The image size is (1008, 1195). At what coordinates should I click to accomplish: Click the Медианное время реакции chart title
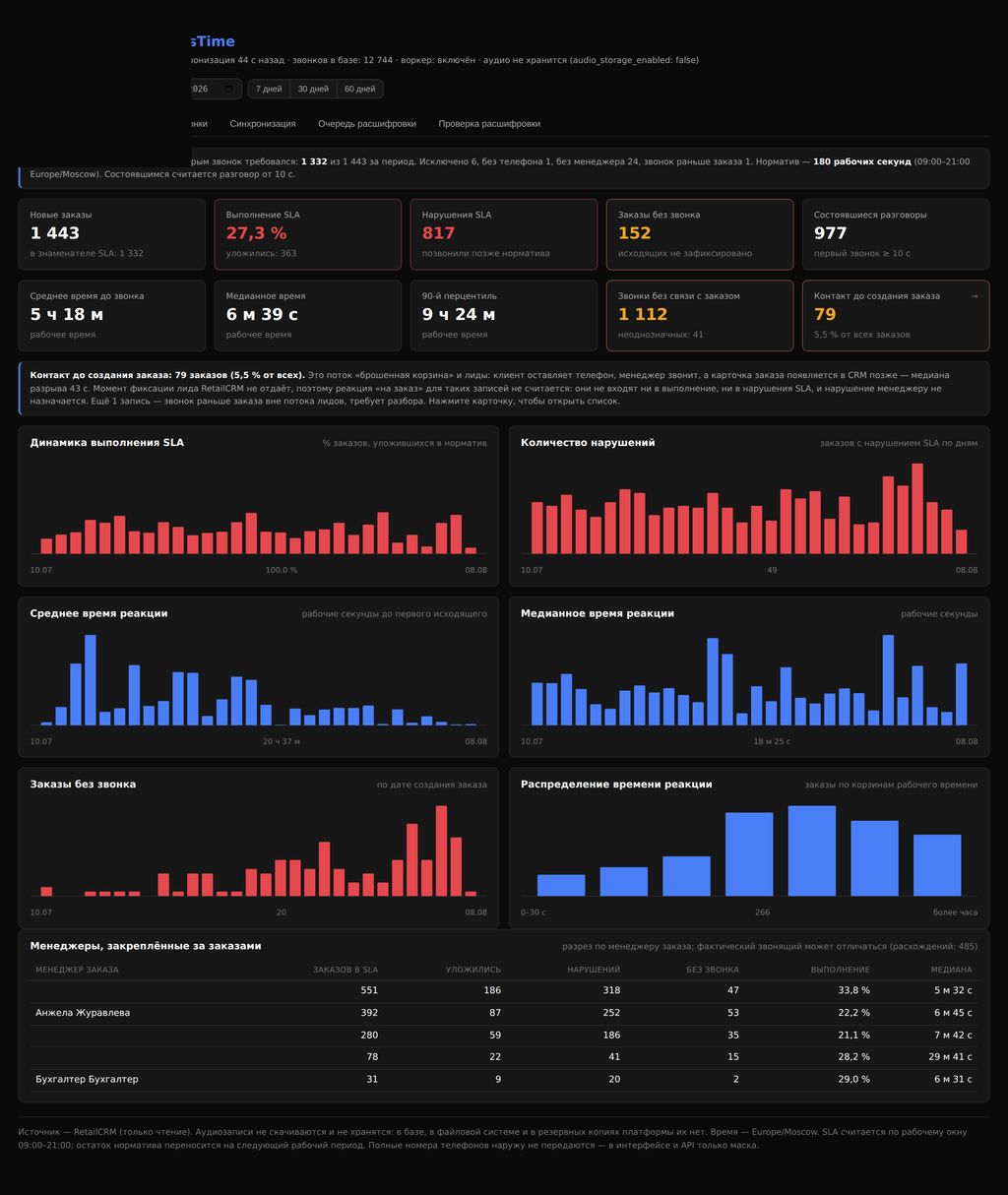tap(598, 614)
